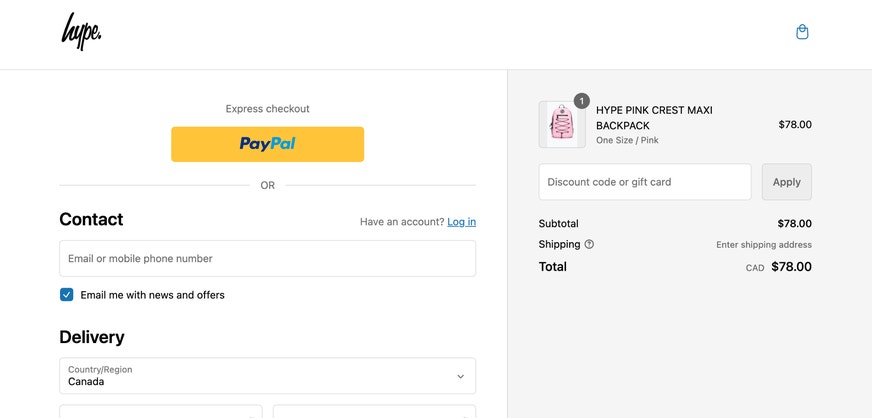Click the Apply discount button
The width and height of the screenshot is (872, 418).
click(x=786, y=182)
